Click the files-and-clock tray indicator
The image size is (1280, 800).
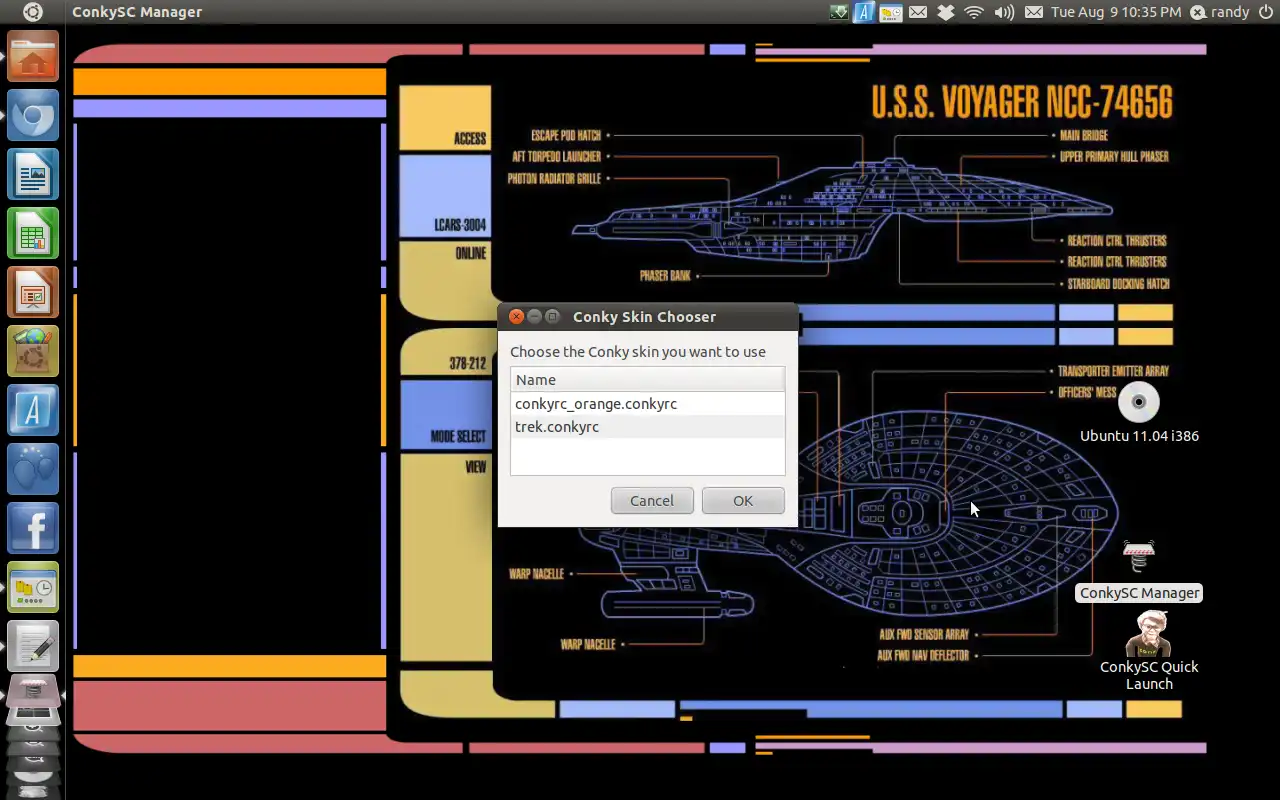click(890, 12)
